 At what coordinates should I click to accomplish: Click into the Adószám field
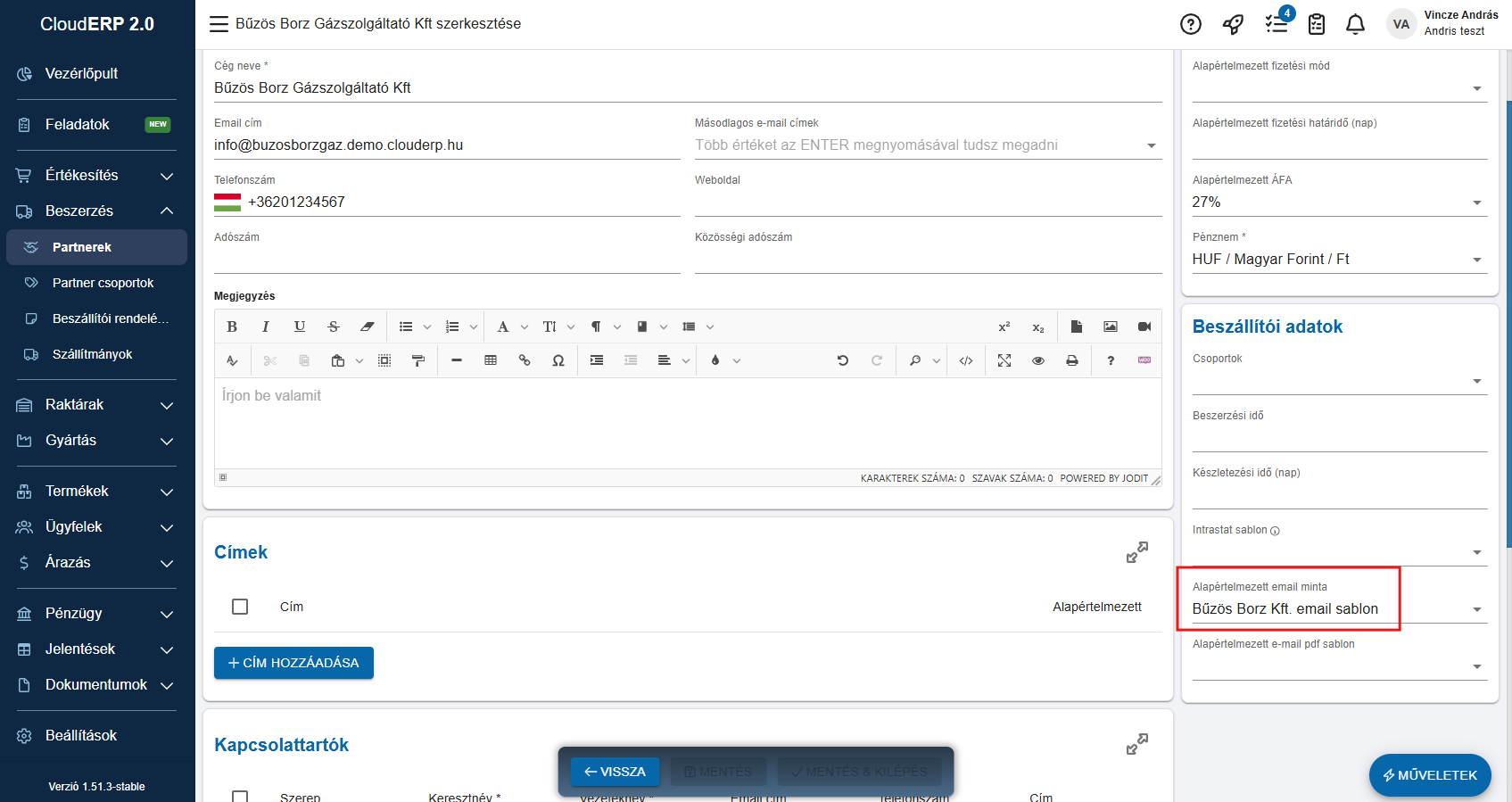pyautogui.click(x=446, y=260)
